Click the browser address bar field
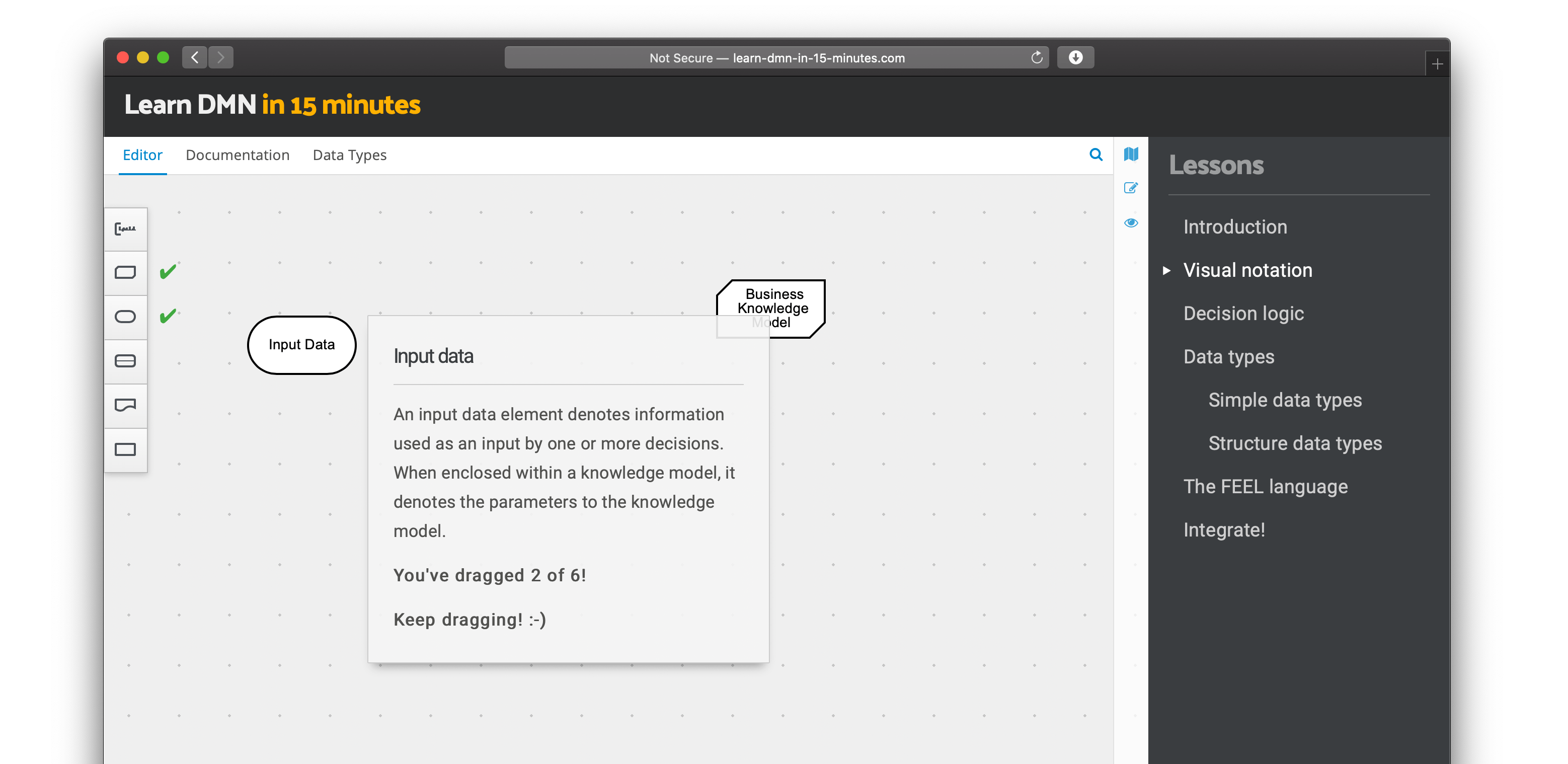The height and width of the screenshot is (764, 1568). coord(776,58)
